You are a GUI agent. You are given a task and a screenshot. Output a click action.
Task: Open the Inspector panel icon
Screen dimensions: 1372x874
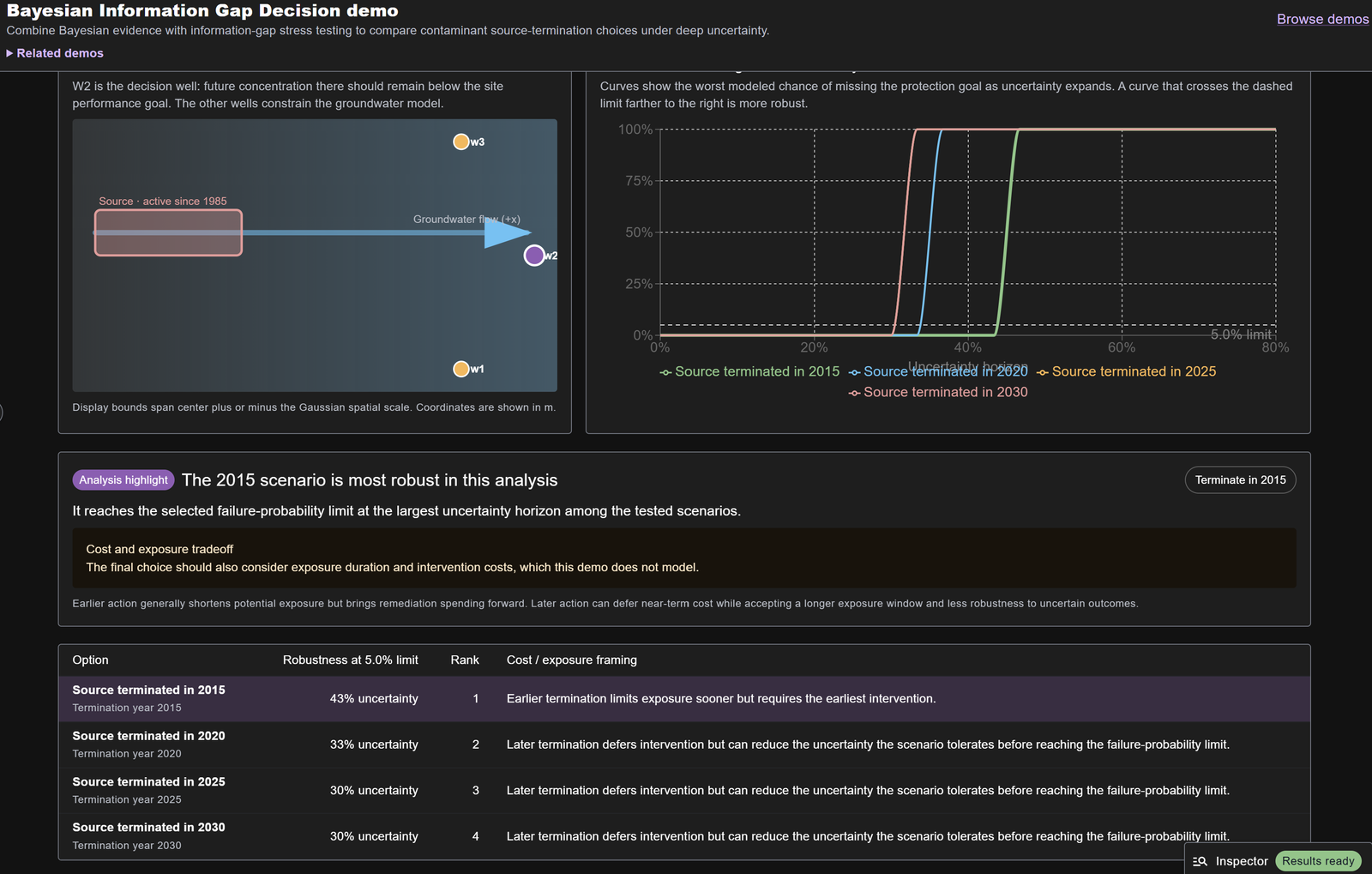click(x=1200, y=861)
